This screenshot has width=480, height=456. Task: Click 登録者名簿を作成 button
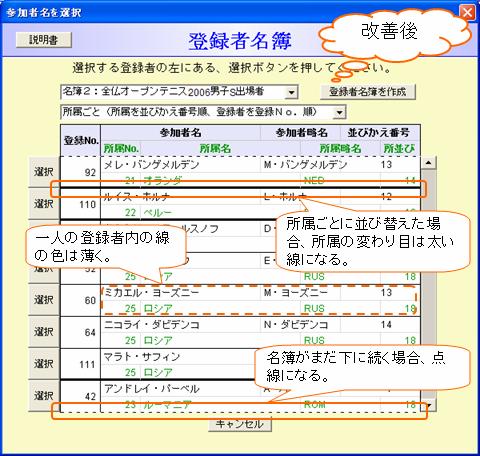(x=368, y=91)
